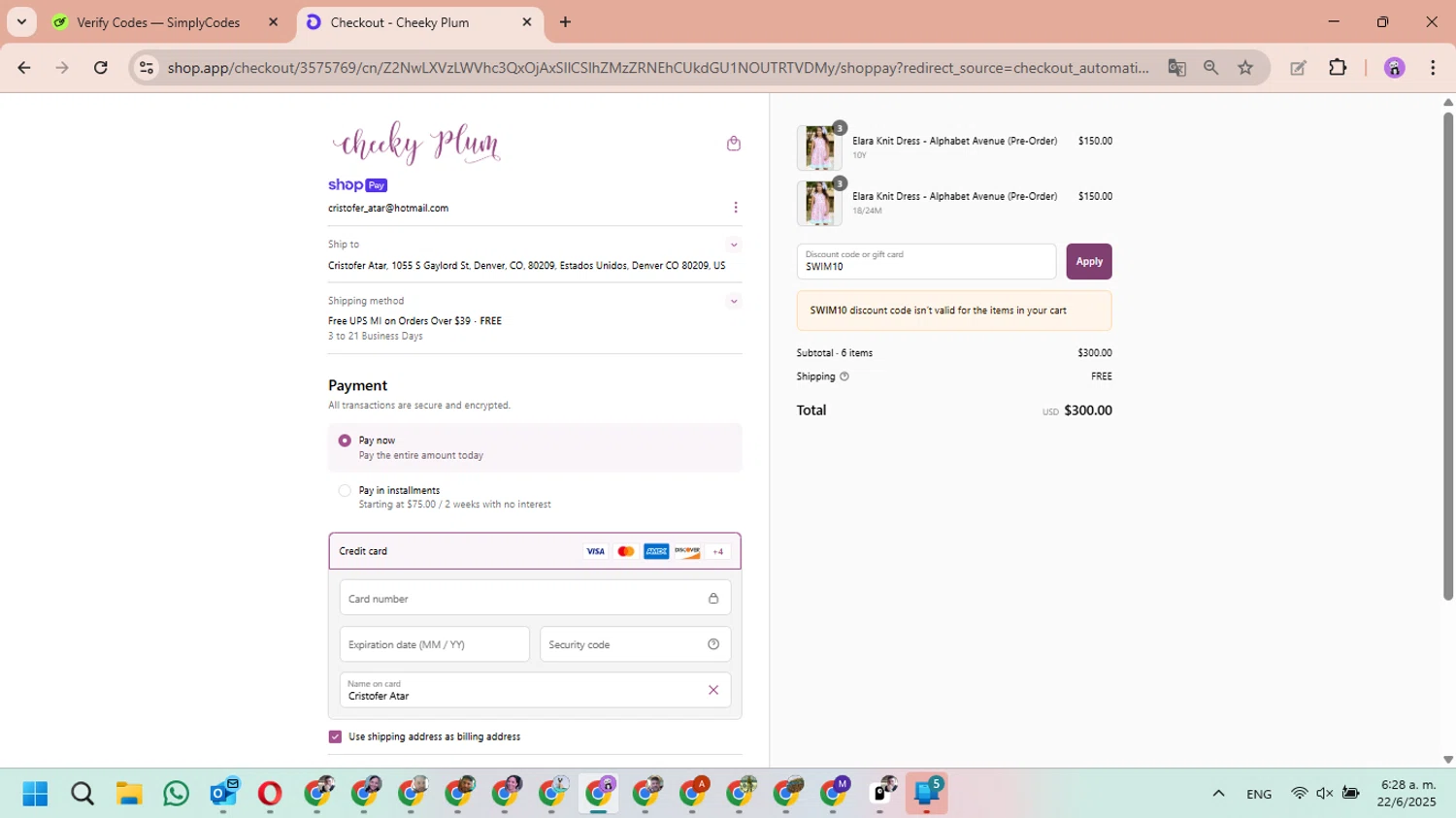Open the Chrome profile avatar
This screenshot has height=818, width=1456.
click(x=1395, y=68)
